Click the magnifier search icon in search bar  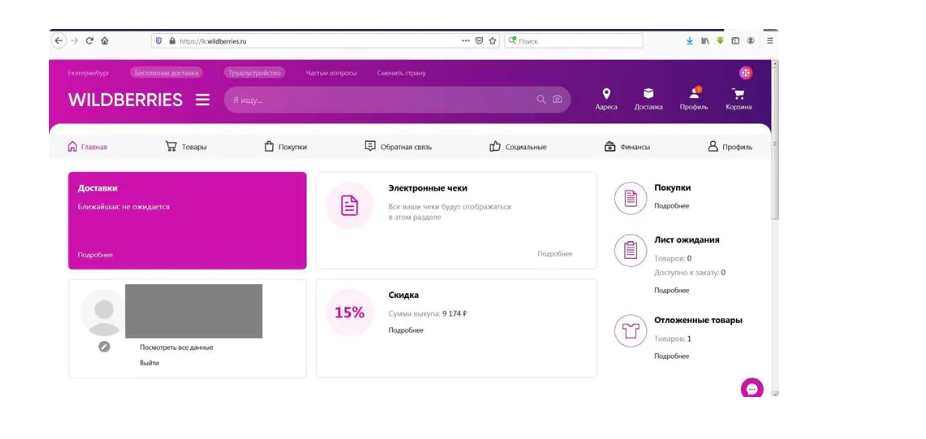pyautogui.click(x=541, y=100)
